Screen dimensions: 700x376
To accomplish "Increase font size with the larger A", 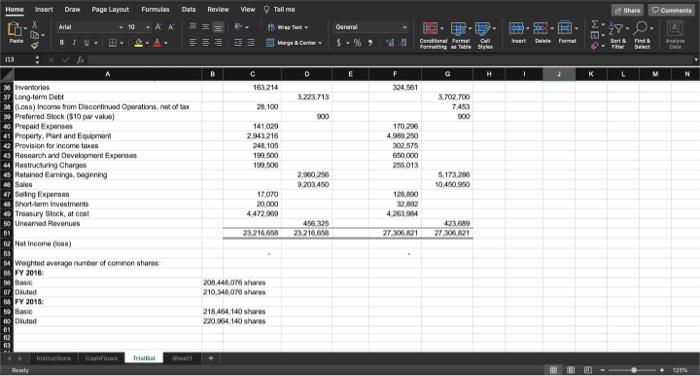I will tap(158, 27).
